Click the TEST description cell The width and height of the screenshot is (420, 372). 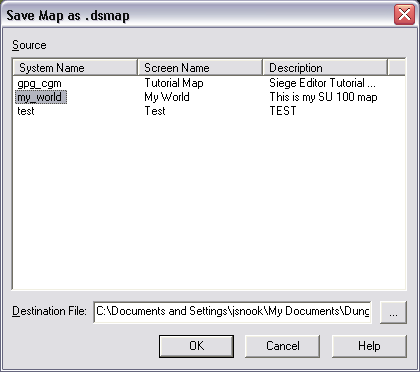click(283, 111)
